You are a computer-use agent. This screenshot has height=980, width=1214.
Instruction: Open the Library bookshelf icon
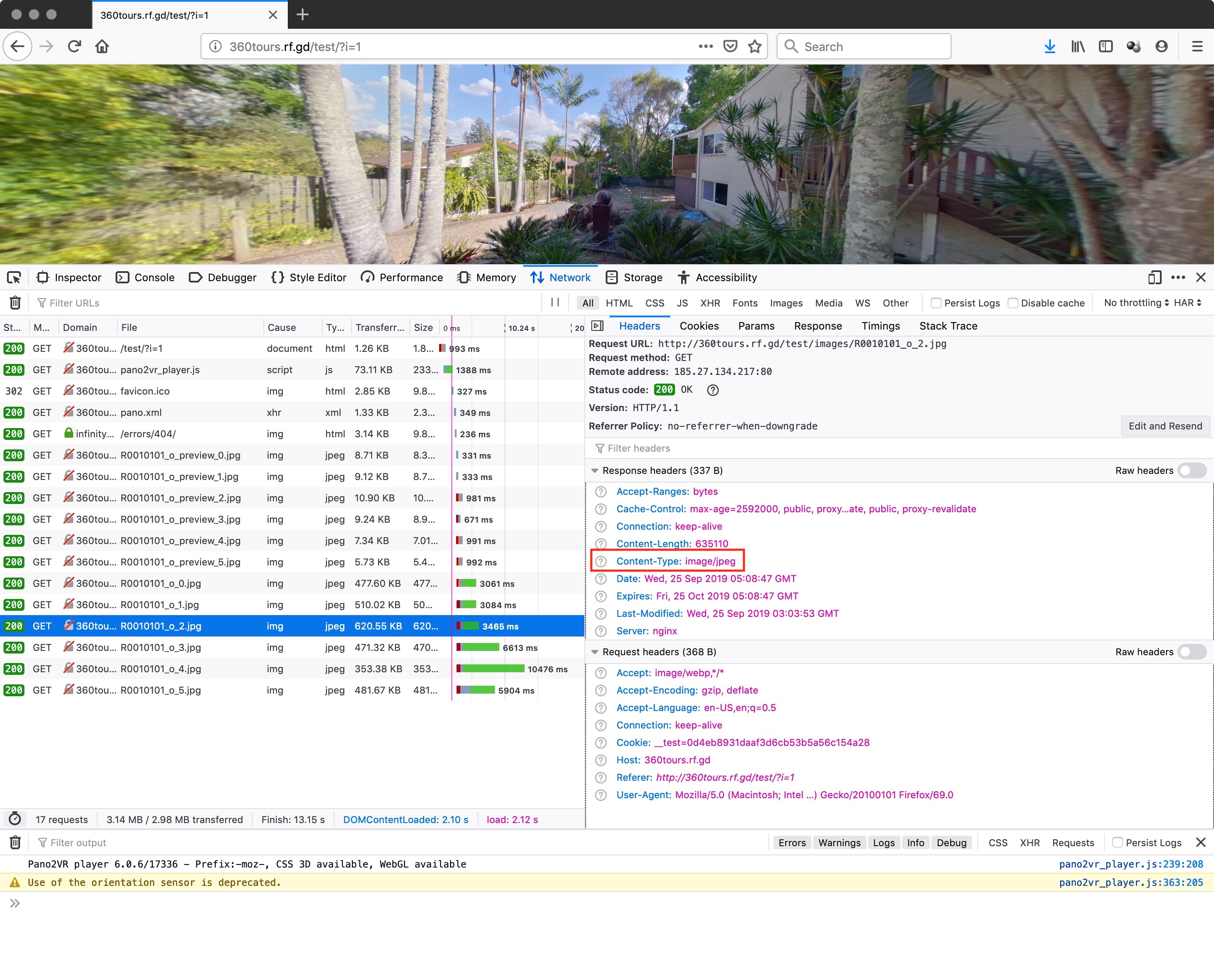tap(1078, 46)
